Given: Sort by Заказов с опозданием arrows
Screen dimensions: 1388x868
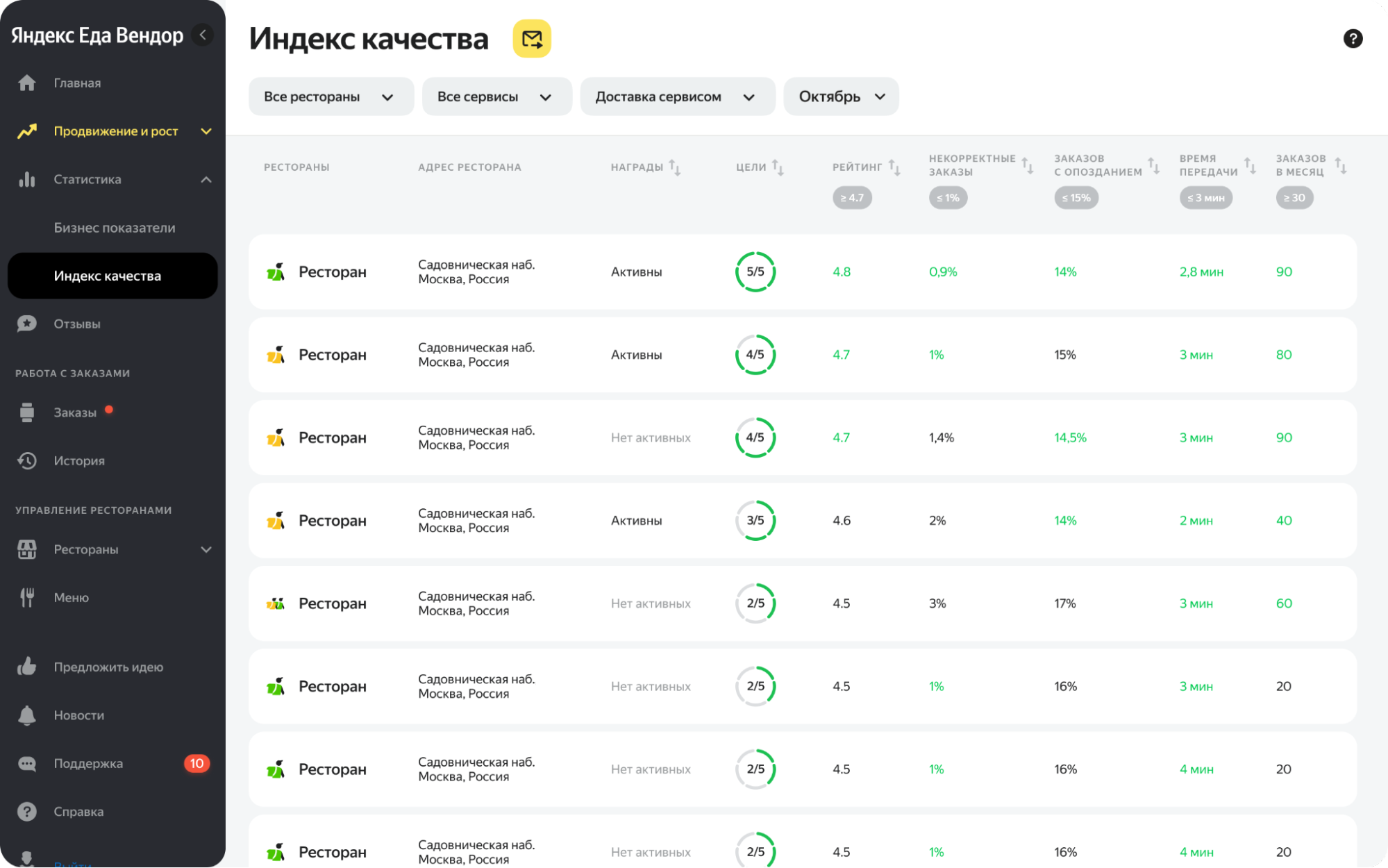Looking at the screenshot, I should [x=1153, y=165].
